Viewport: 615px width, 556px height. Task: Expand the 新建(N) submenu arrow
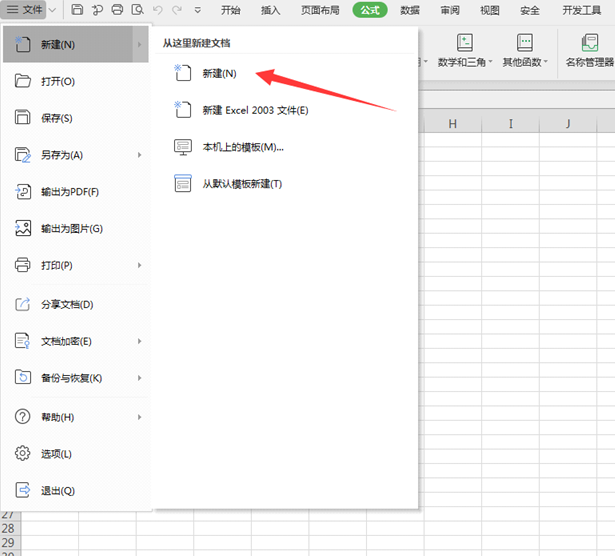tap(140, 44)
